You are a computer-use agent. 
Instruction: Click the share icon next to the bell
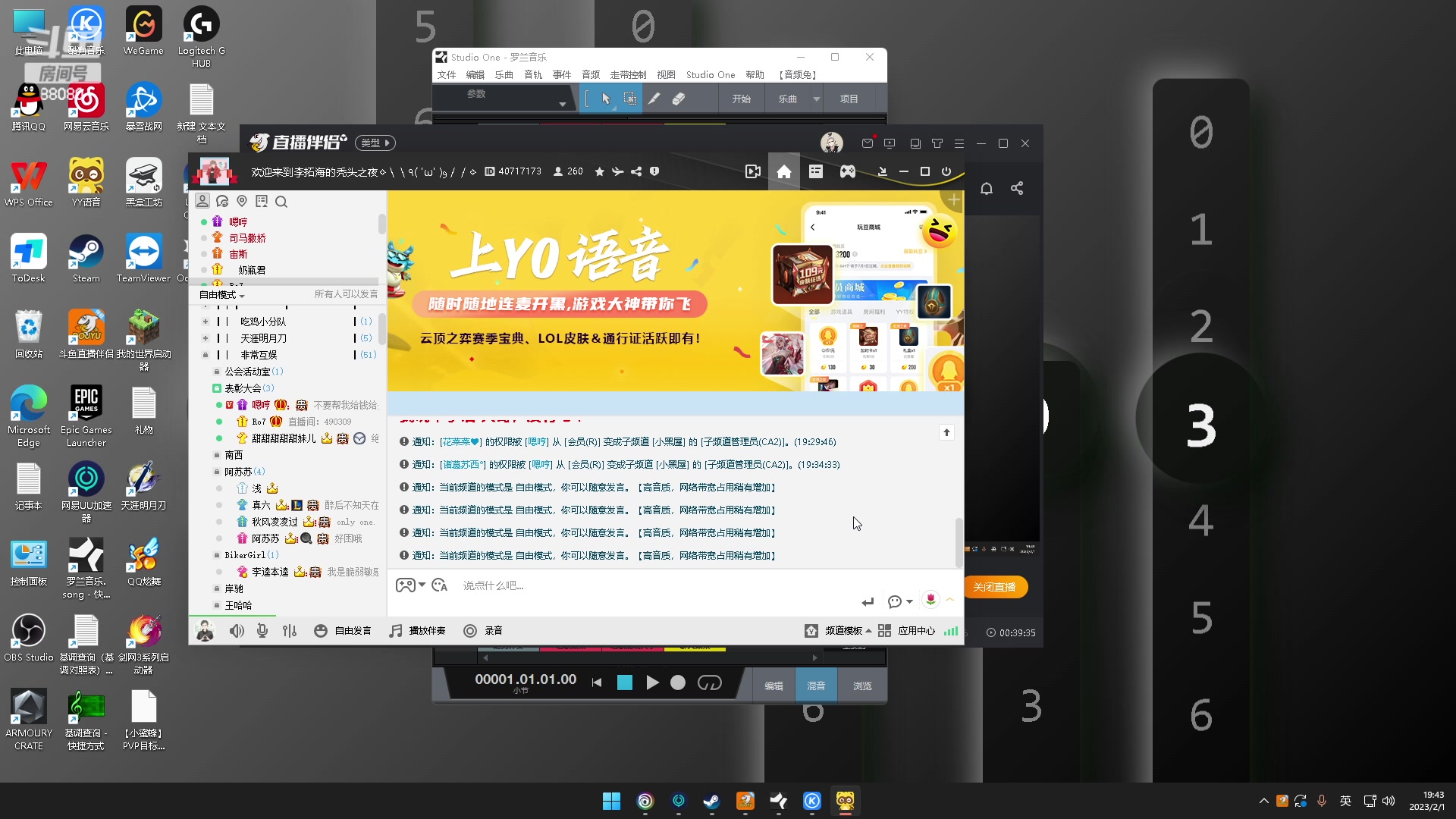(1017, 187)
